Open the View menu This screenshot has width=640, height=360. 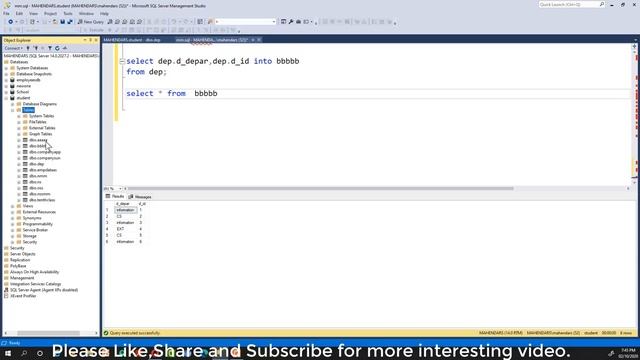tap(33, 13)
